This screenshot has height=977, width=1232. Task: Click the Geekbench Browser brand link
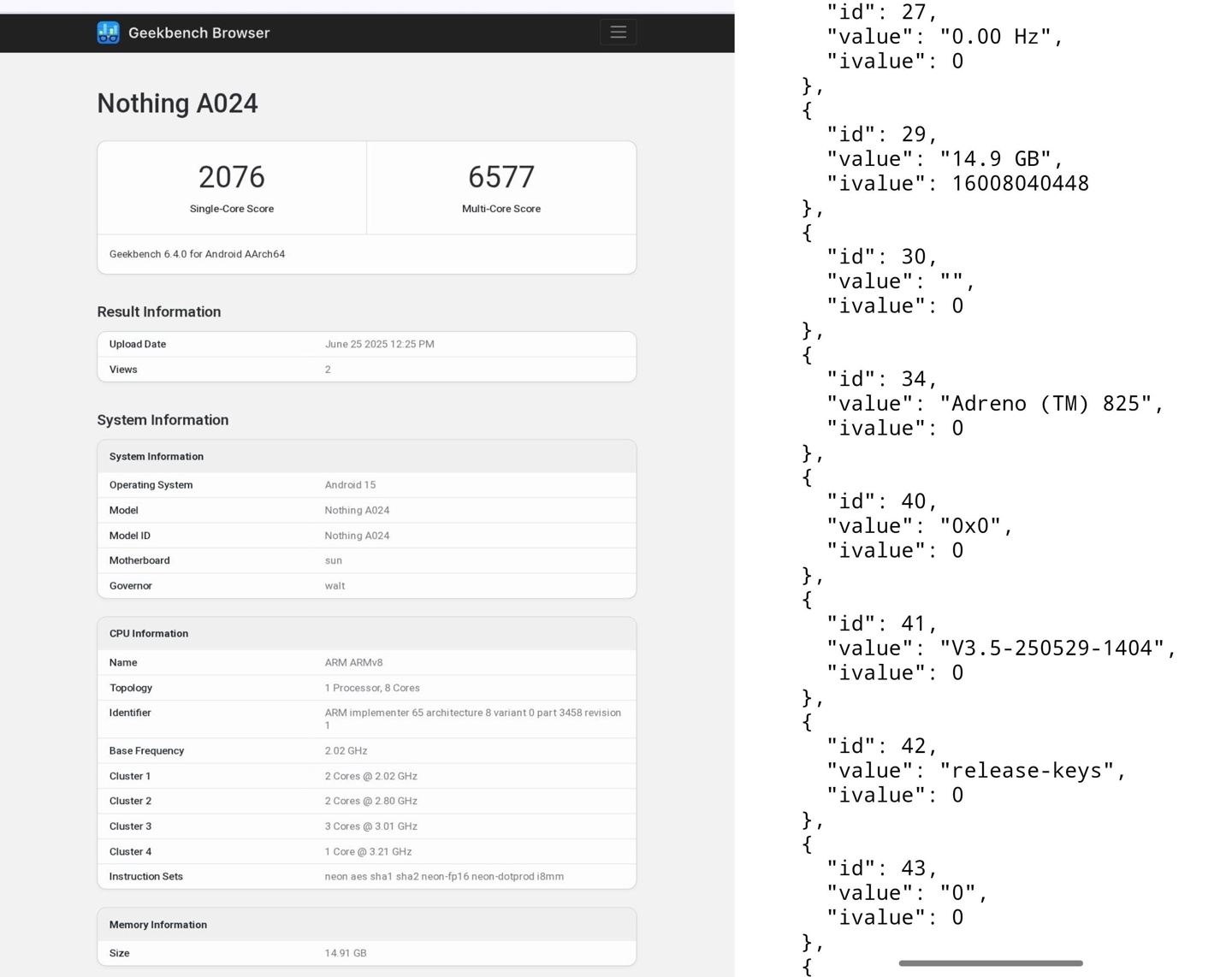pyautogui.click(x=198, y=33)
